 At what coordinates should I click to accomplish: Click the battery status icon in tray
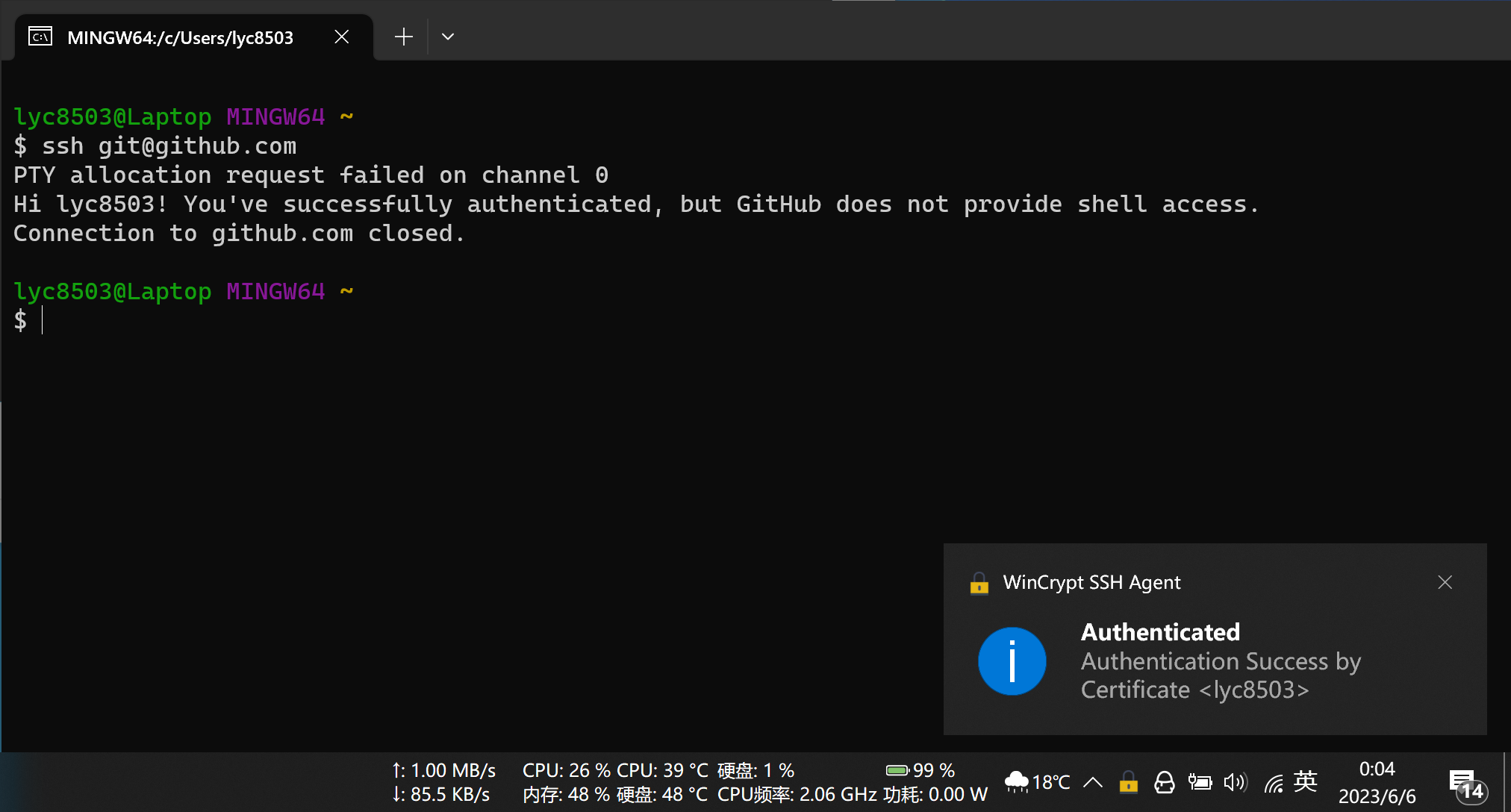[1200, 782]
